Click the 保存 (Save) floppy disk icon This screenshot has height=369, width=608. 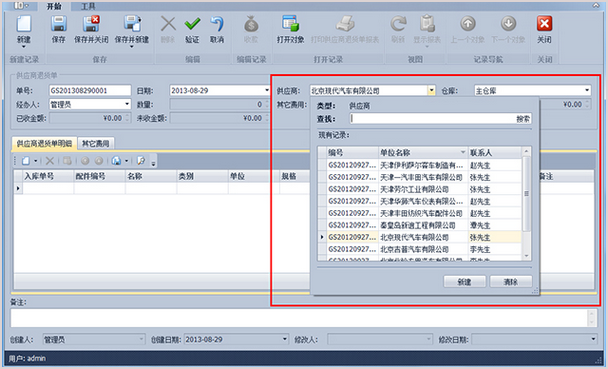pos(59,24)
